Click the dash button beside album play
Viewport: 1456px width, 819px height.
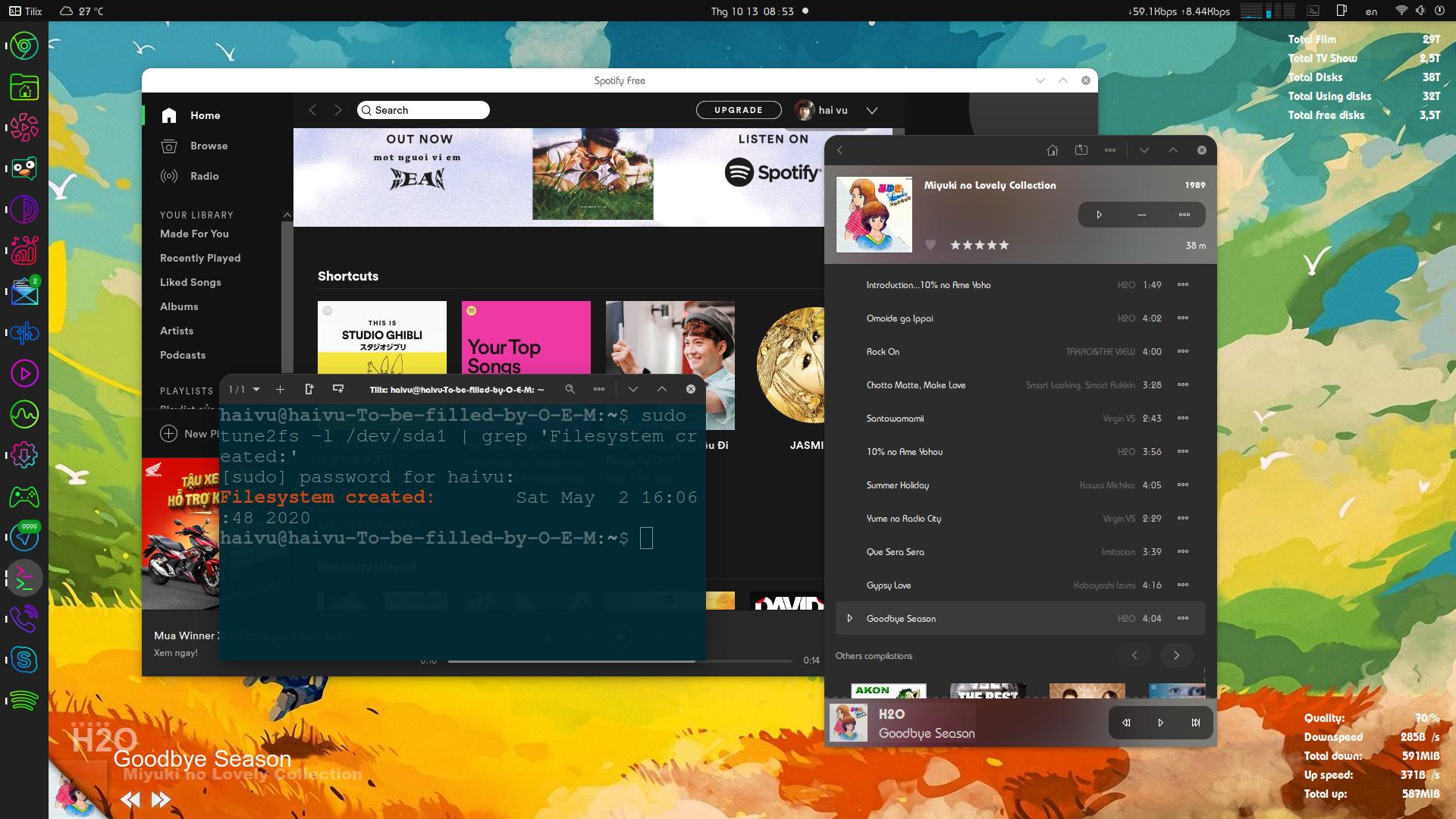(1141, 215)
